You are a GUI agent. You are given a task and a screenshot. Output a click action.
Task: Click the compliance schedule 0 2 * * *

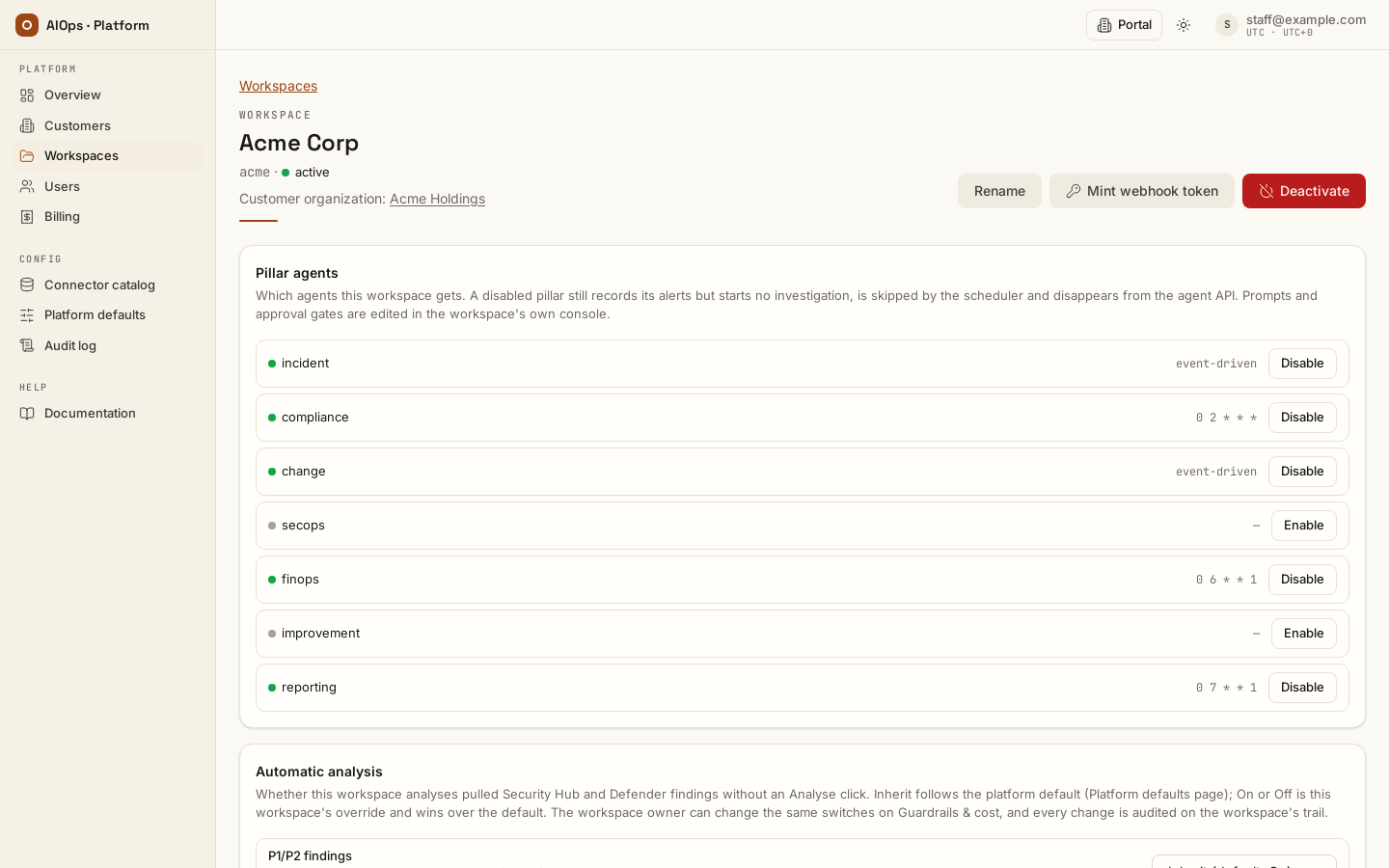[1227, 418]
